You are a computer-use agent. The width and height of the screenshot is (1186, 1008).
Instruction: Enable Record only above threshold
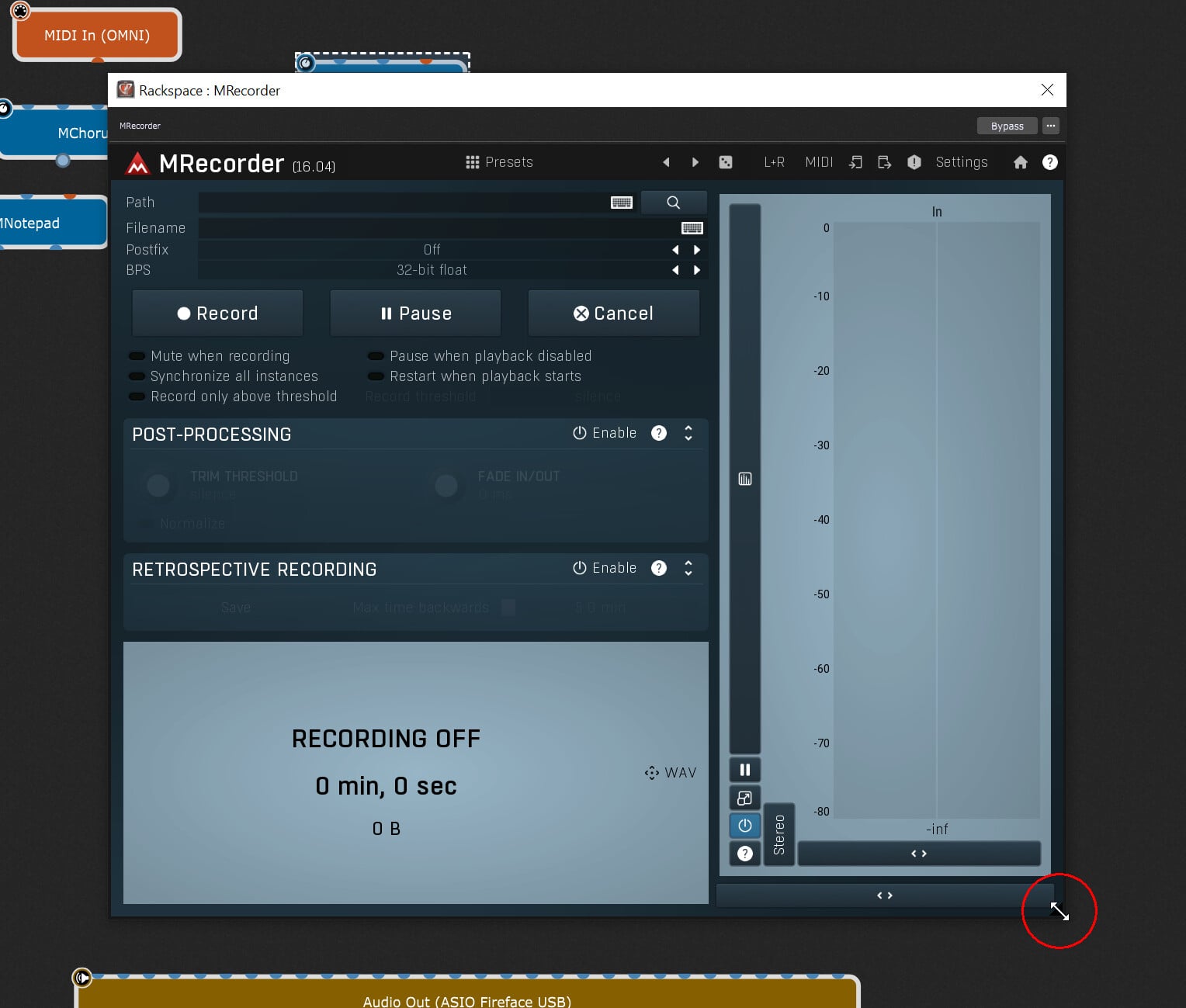coord(137,397)
